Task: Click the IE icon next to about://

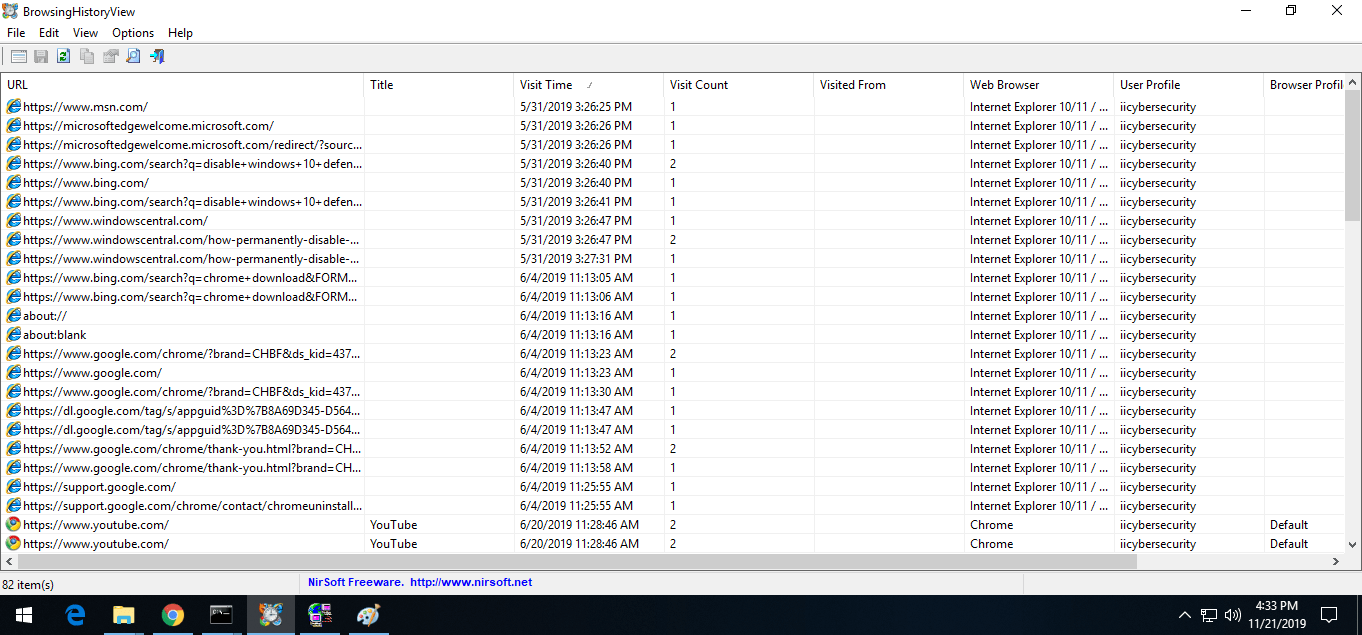Action: pos(14,315)
